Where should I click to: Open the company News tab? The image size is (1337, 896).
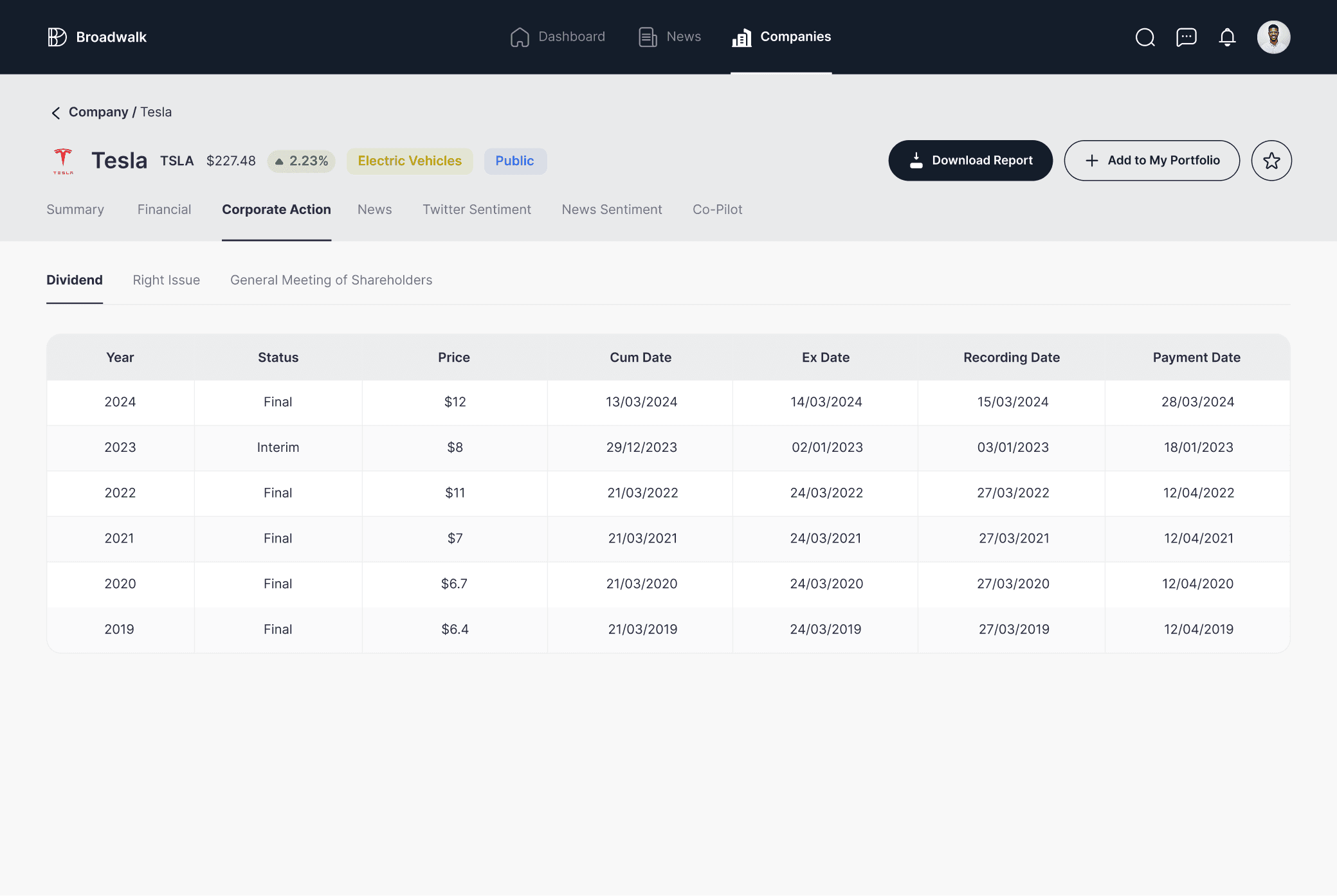374,210
